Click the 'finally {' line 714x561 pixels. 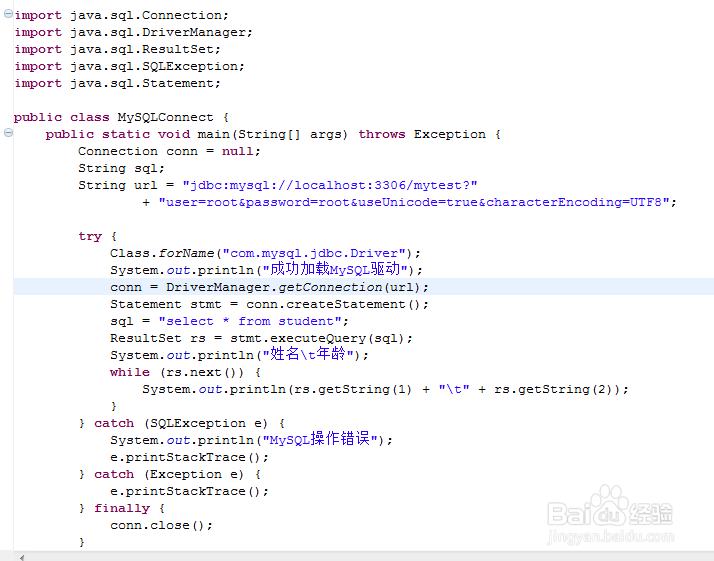coord(122,508)
